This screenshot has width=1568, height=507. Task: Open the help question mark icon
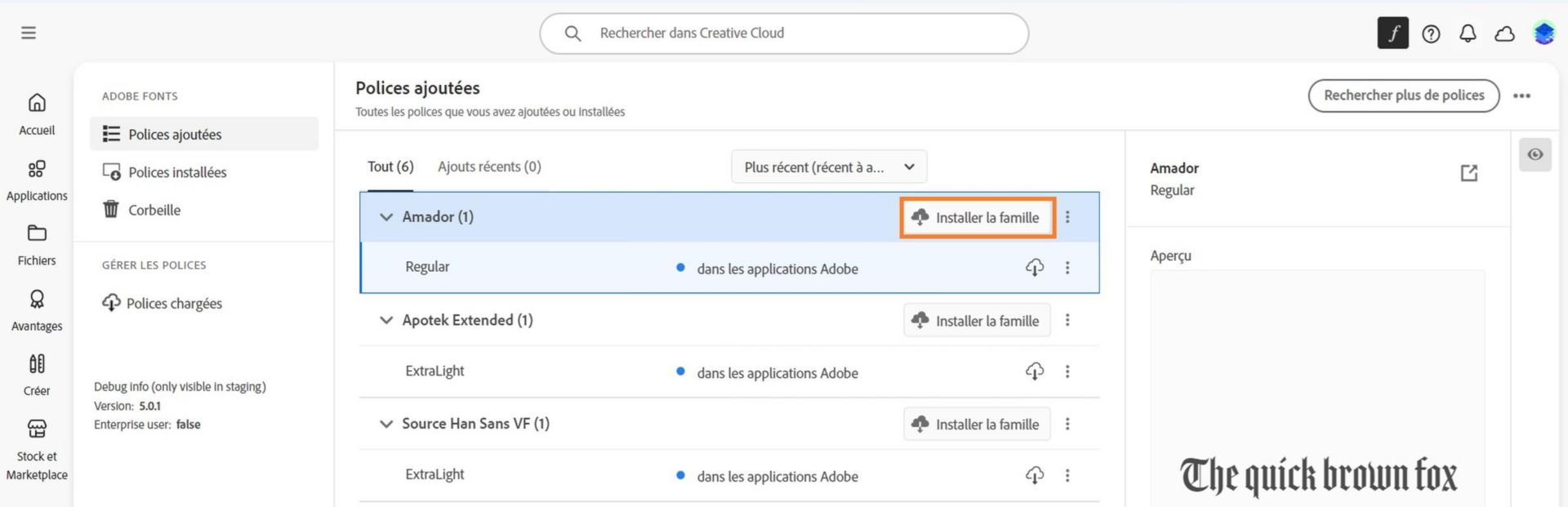1431,33
